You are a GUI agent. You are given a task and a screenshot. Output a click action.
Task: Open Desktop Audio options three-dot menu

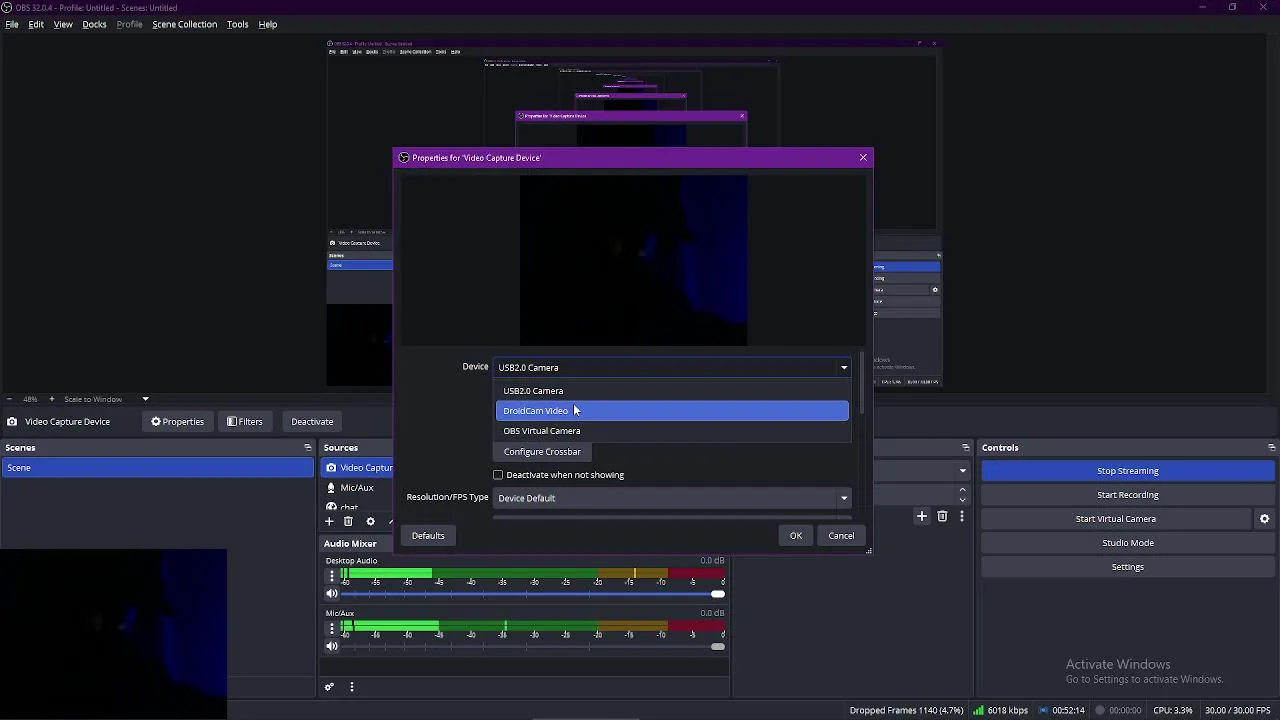pyautogui.click(x=332, y=576)
